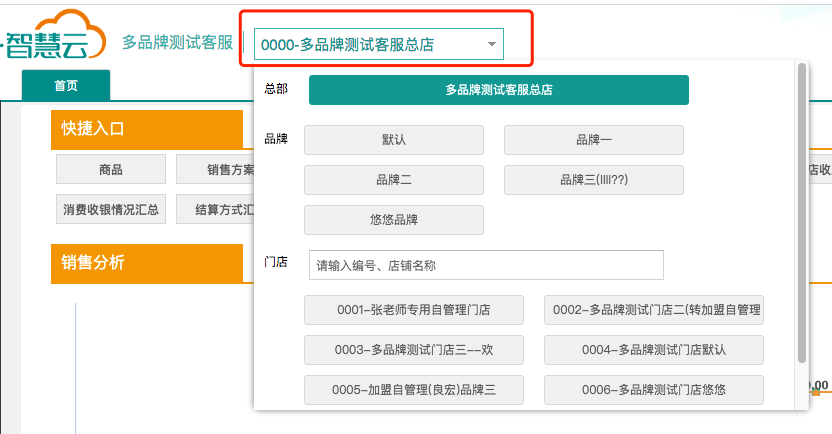Select store 0002-多品牌测试门店二
Screen dimensions: 832x434
click(653, 310)
